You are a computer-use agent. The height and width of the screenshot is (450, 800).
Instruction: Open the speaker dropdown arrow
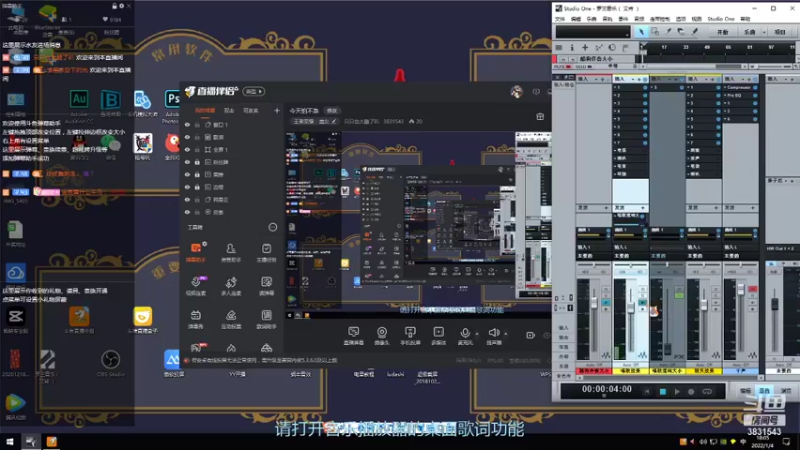coord(506,334)
